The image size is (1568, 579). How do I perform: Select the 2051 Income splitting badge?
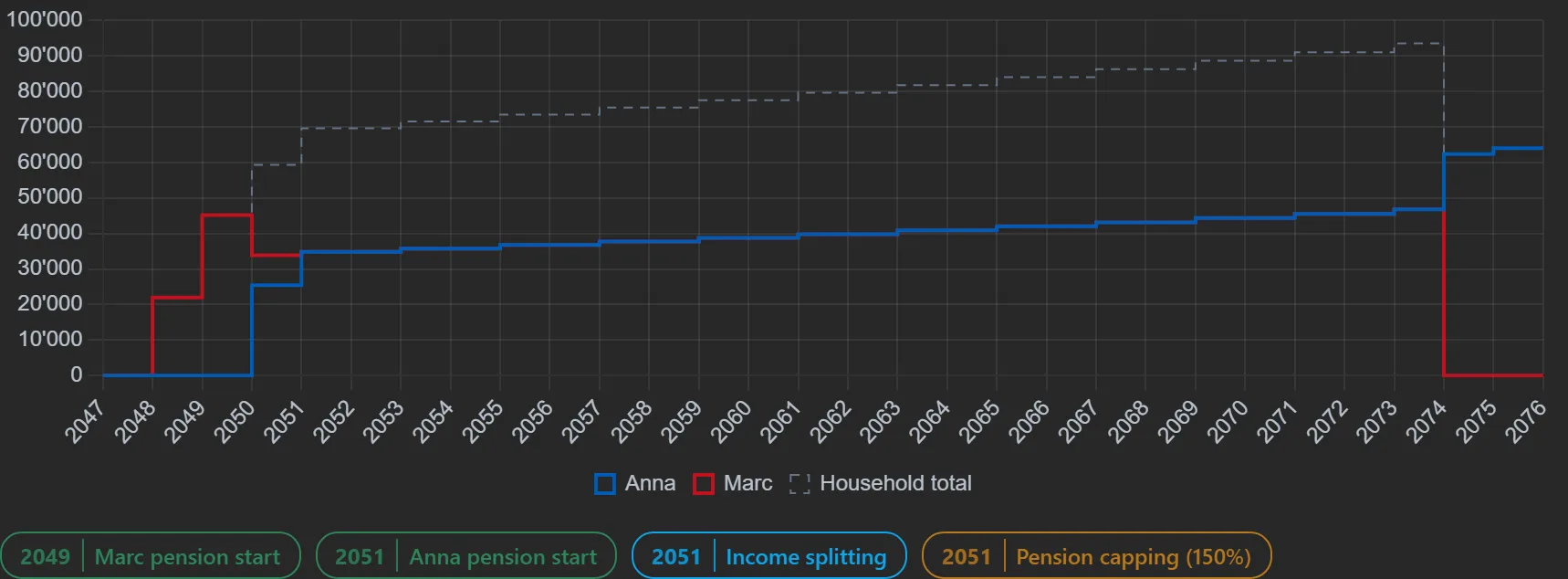coord(769,556)
